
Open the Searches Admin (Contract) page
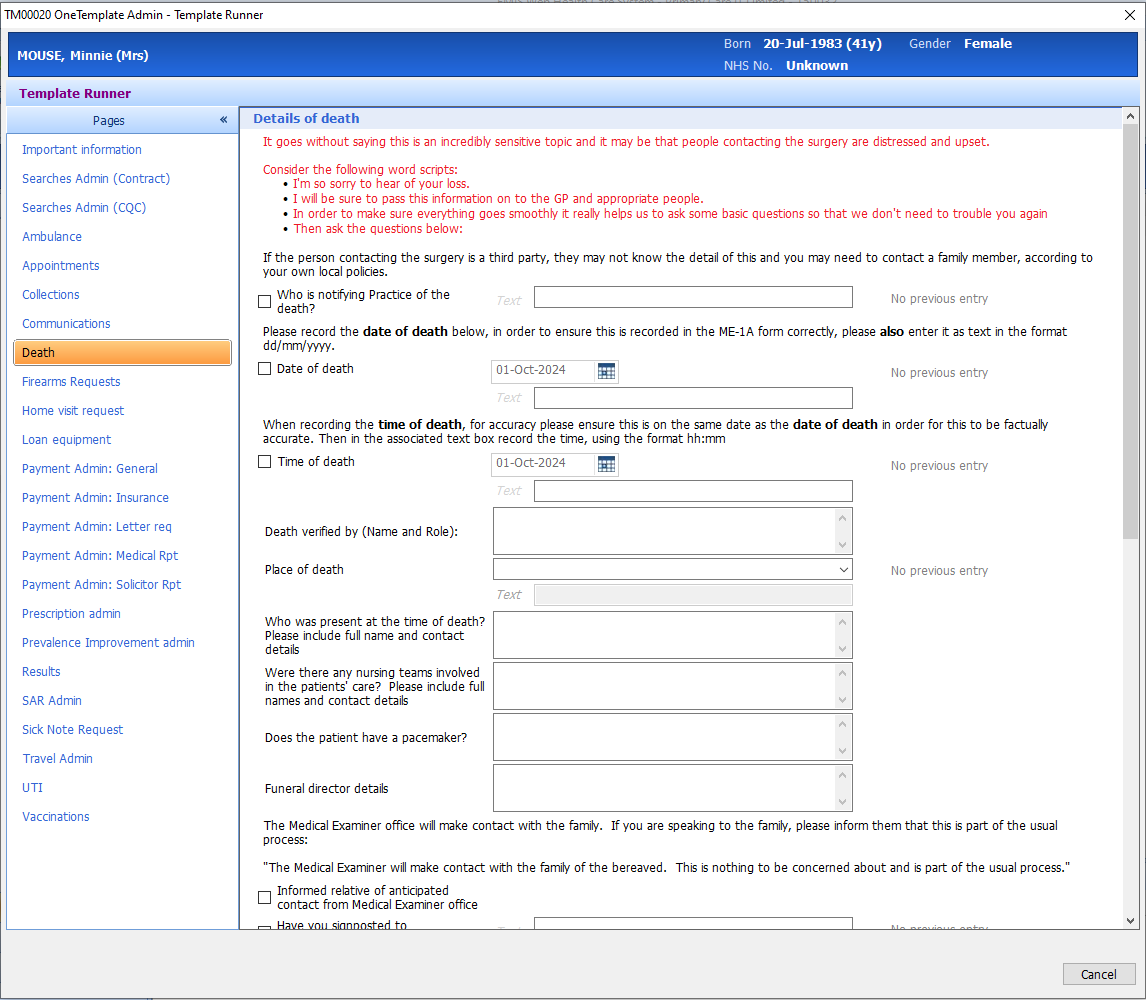(96, 179)
